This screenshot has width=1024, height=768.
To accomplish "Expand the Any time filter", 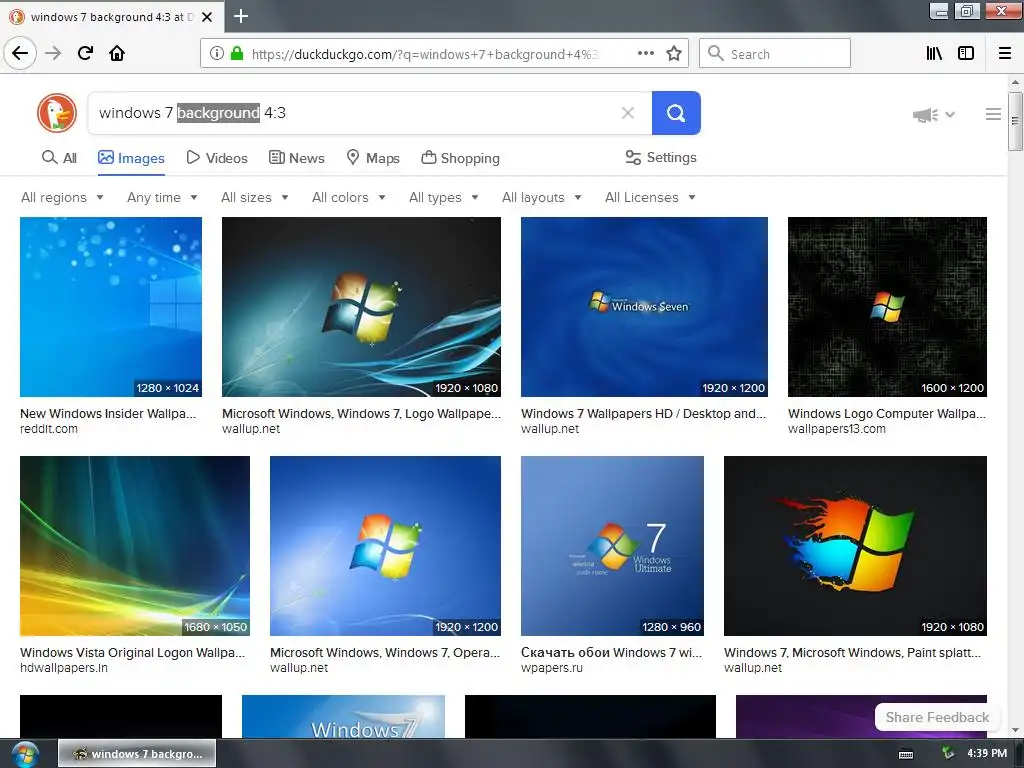I will point(162,197).
